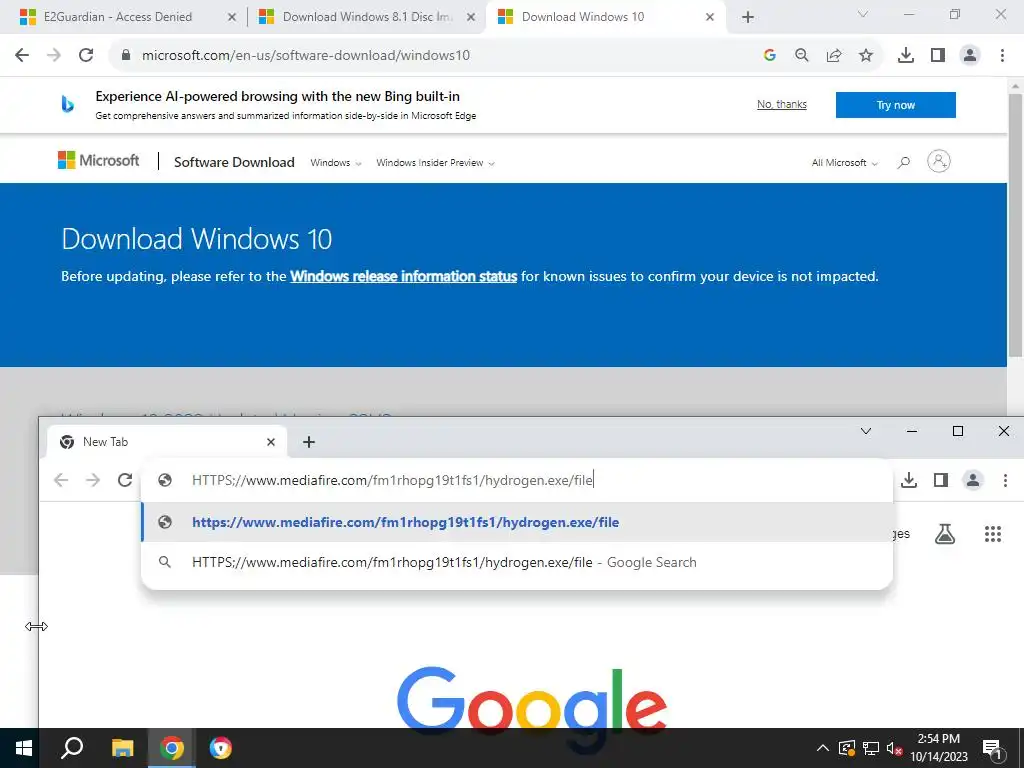
Task: Open Chrome Labs flask icon
Action: pyautogui.click(x=945, y=534)
